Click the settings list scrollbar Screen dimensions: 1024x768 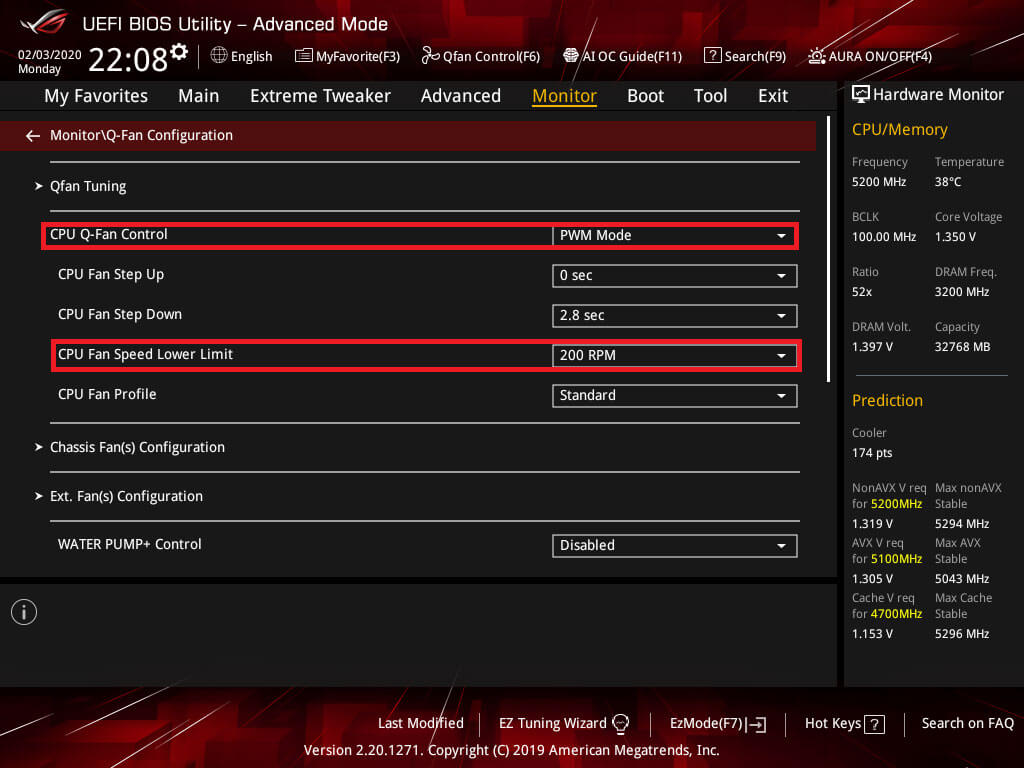(828, 249)
